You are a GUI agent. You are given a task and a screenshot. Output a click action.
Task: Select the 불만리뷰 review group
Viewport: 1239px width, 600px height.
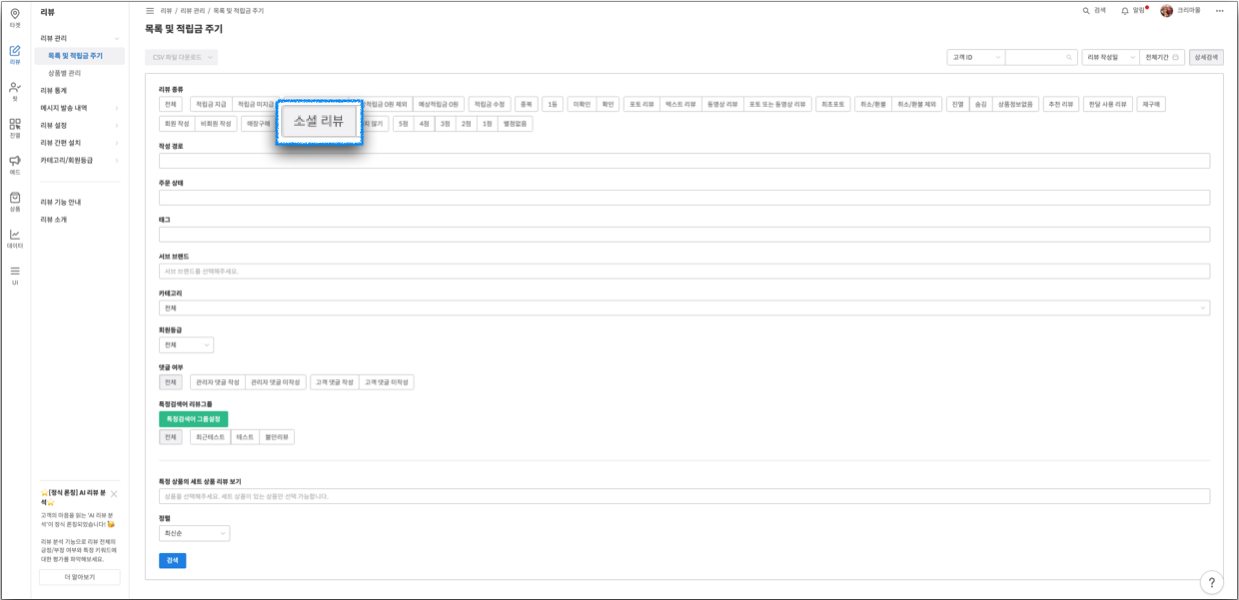[277, 437]
